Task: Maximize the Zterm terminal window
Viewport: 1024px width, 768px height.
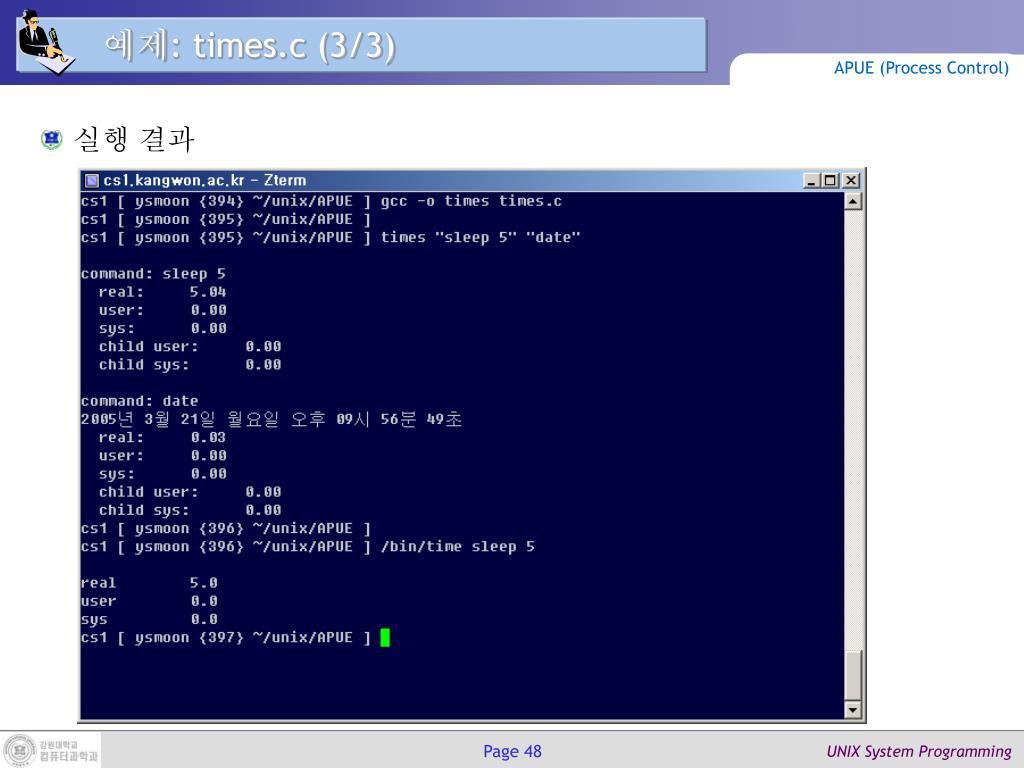Action: (830, 180)
